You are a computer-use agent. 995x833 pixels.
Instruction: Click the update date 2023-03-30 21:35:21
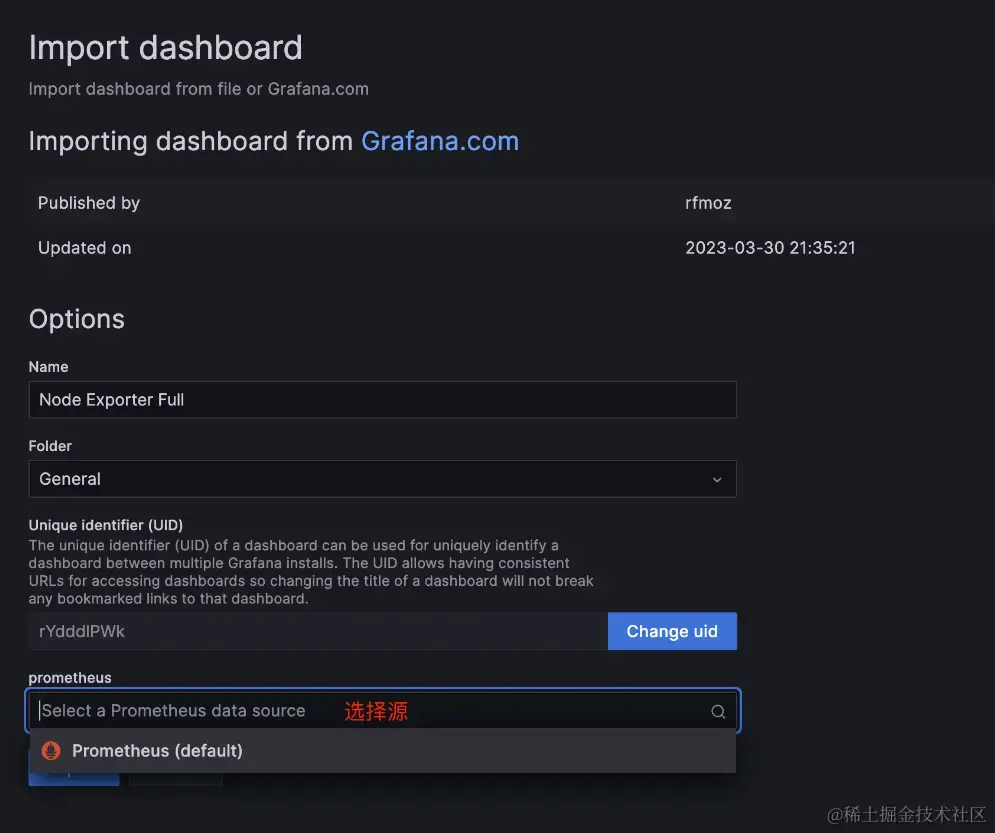click(770, 247)
